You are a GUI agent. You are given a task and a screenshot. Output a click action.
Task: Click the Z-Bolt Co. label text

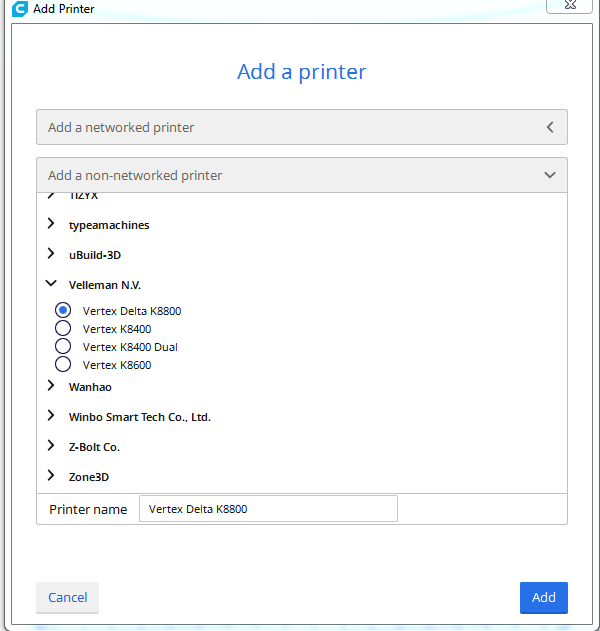coord(95,447)
